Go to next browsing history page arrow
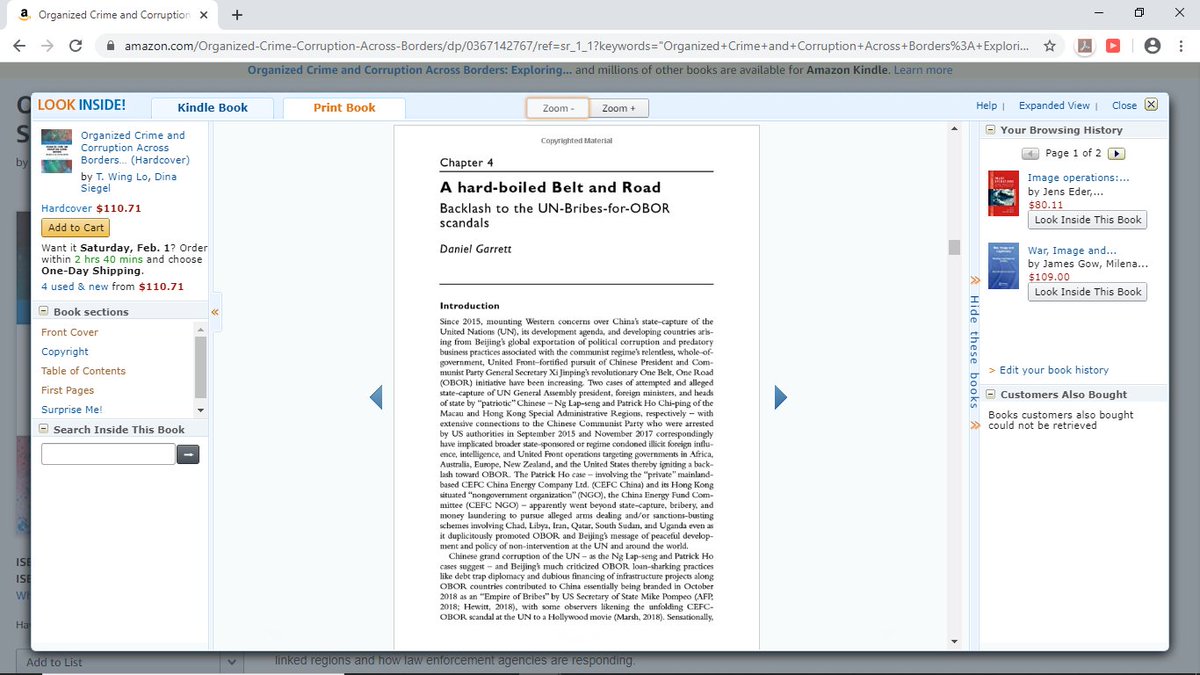Viewport: 1200px width, 675px height. 1118,153
